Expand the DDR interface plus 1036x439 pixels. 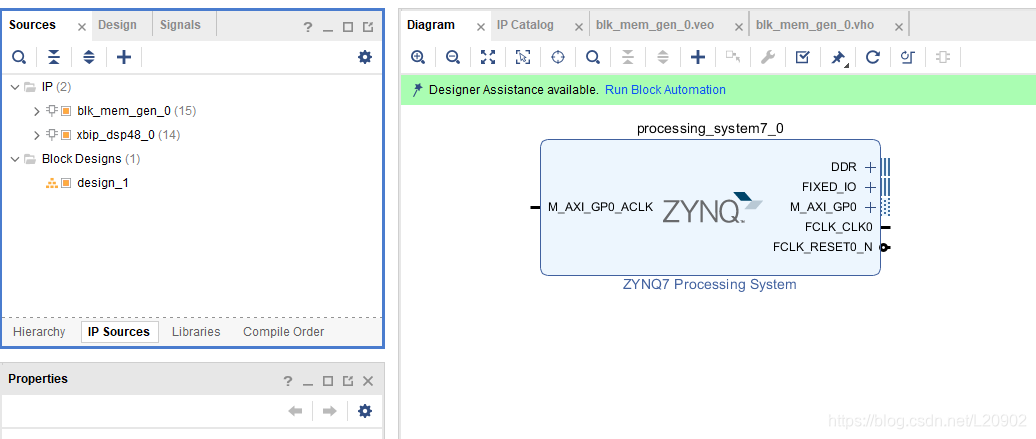tap(870, 167)
